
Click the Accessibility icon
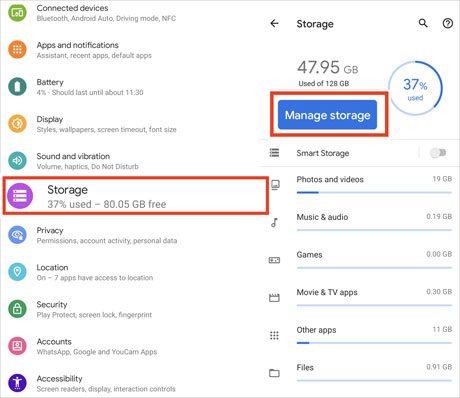point(17,383)
